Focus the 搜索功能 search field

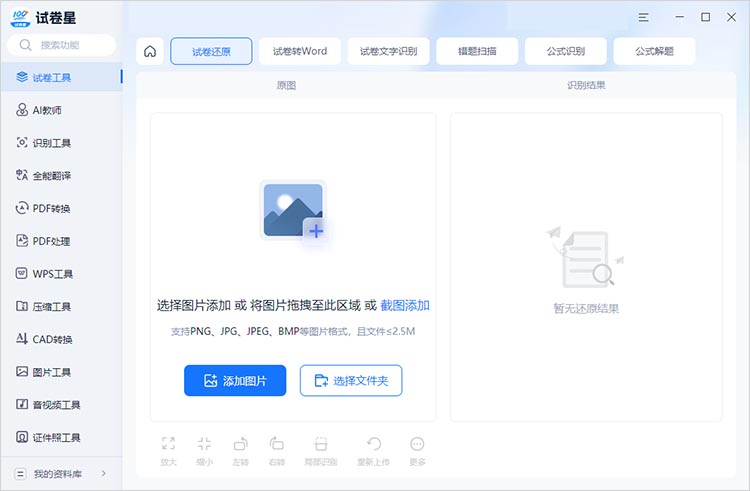61,45
